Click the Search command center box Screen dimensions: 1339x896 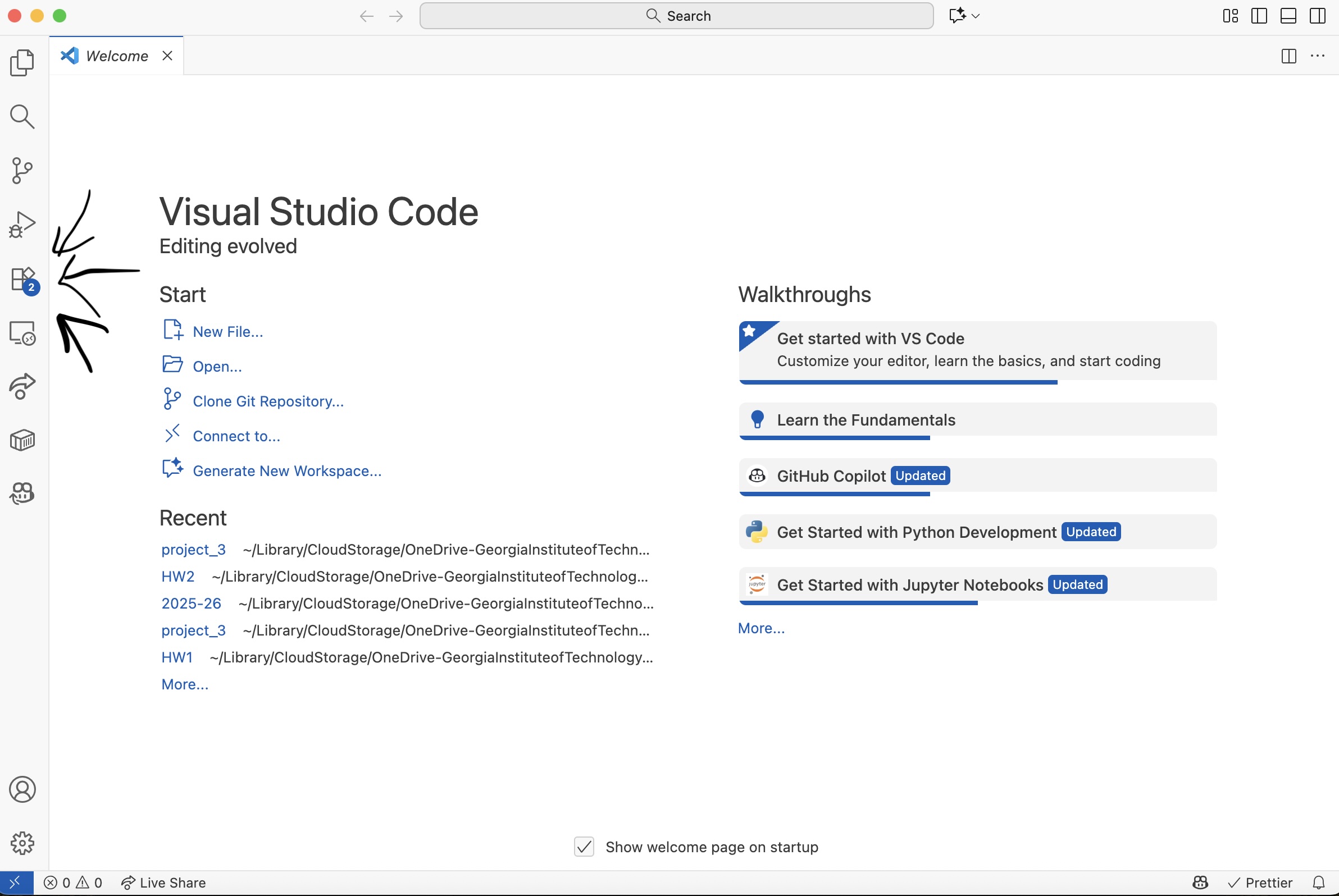[676, 15]
